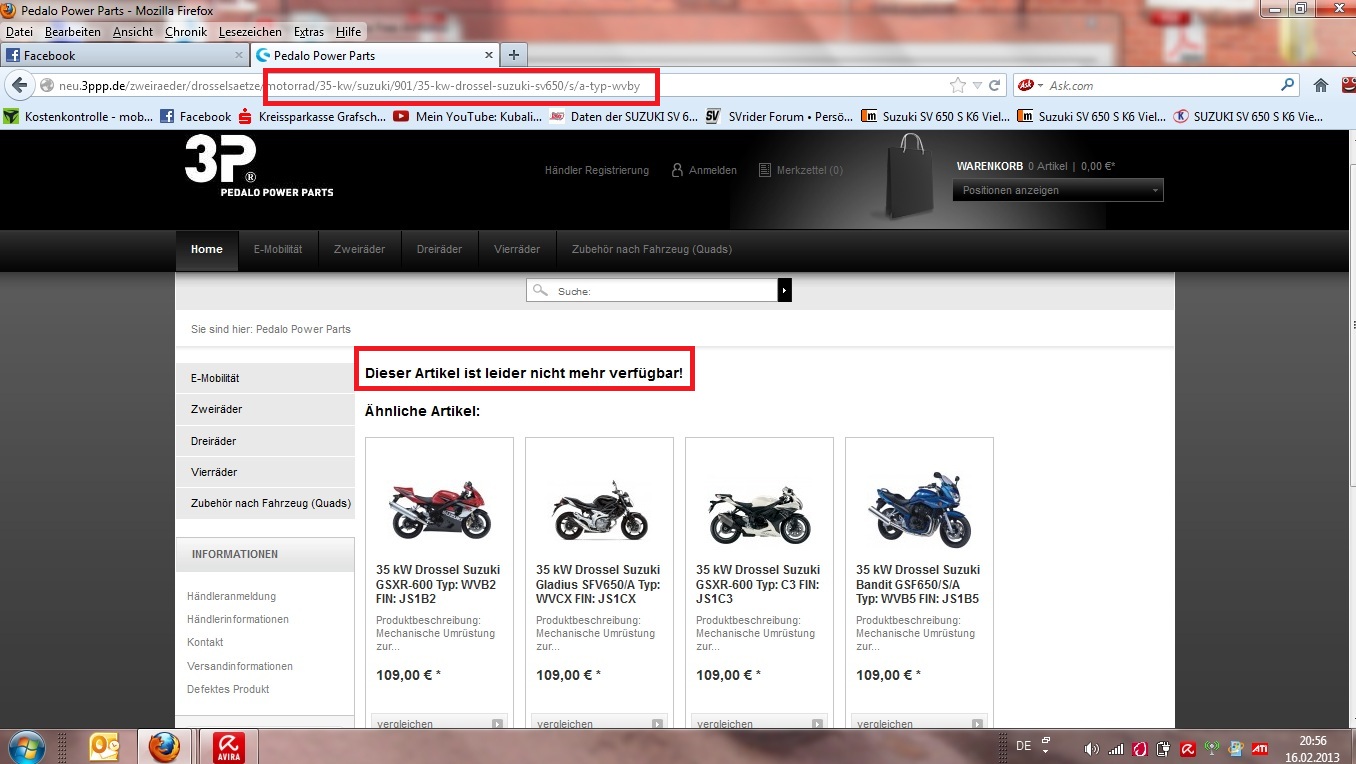Open the URL history dropdown arrow
This screenshot has width=1356, height=764.
[x=979, y=86]
